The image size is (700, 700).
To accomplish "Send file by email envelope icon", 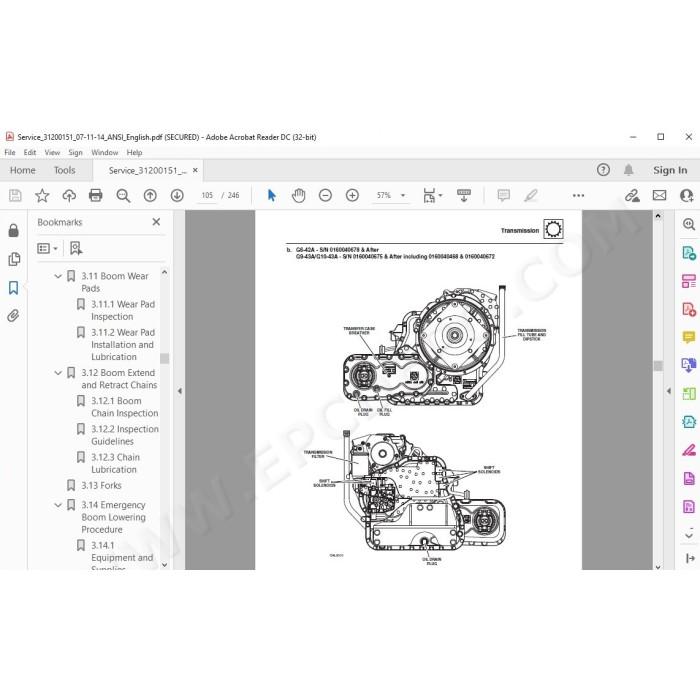I will (659, 195).
